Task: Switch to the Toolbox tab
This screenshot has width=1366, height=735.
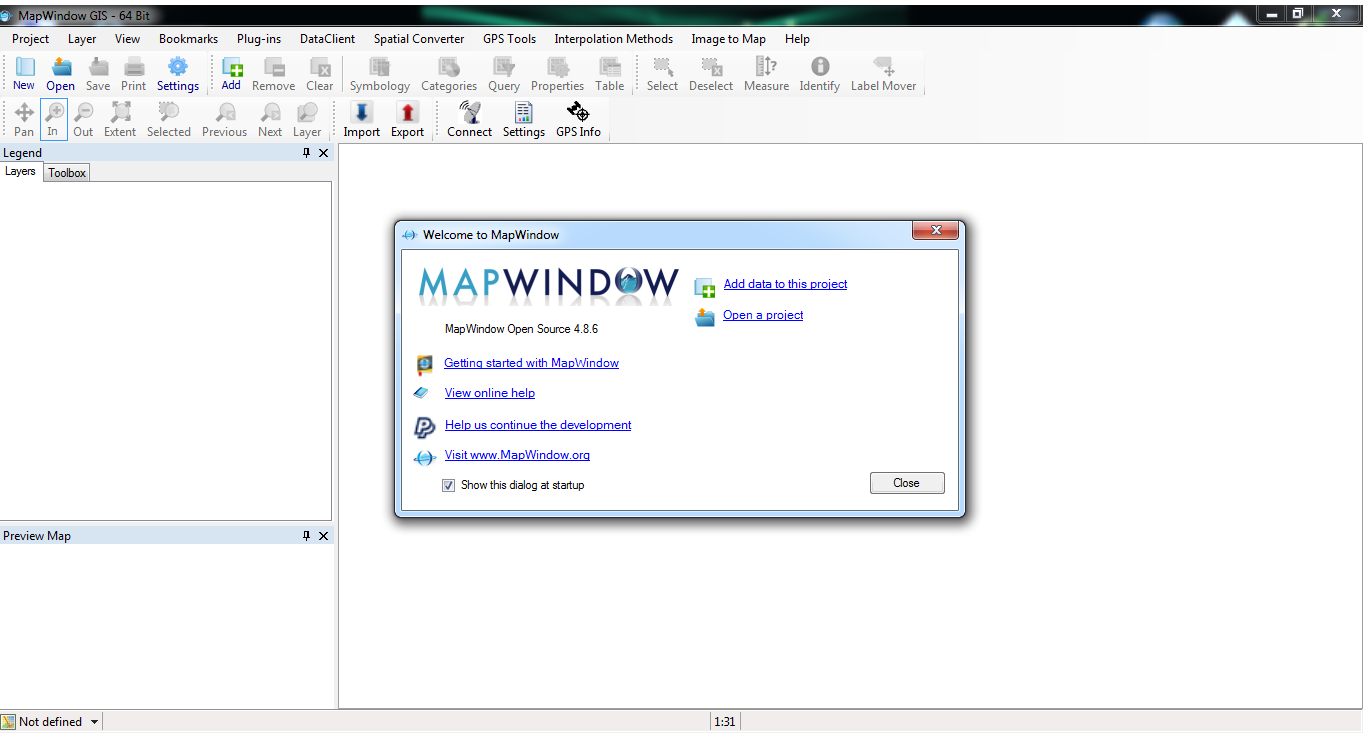Action: (66, 172)
